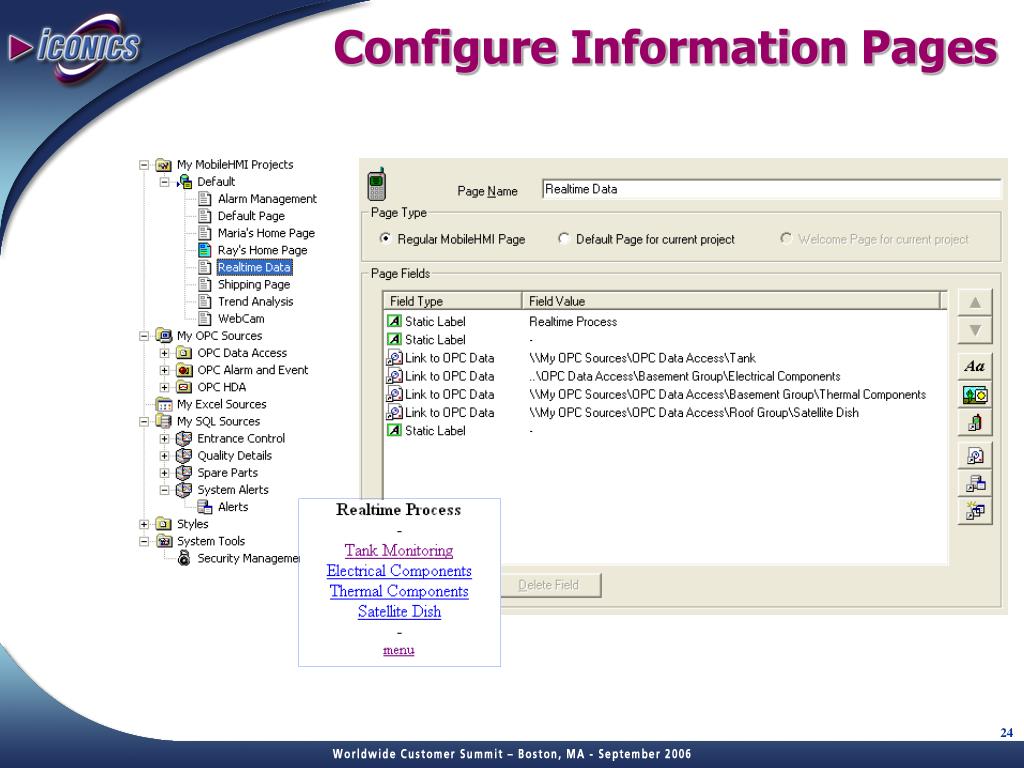Select row with Basement Group\Thermal Components value
The image size is (1024, 768).
coord(665,394)
